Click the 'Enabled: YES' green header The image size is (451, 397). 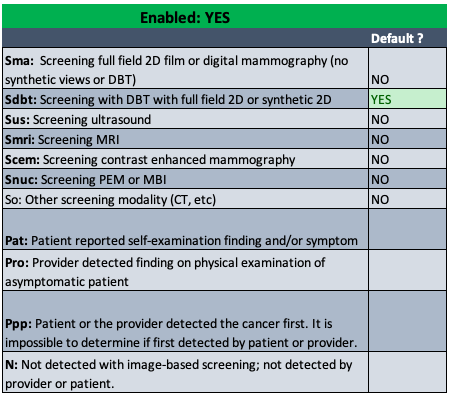pyautogui.click(x=224, y=17)
